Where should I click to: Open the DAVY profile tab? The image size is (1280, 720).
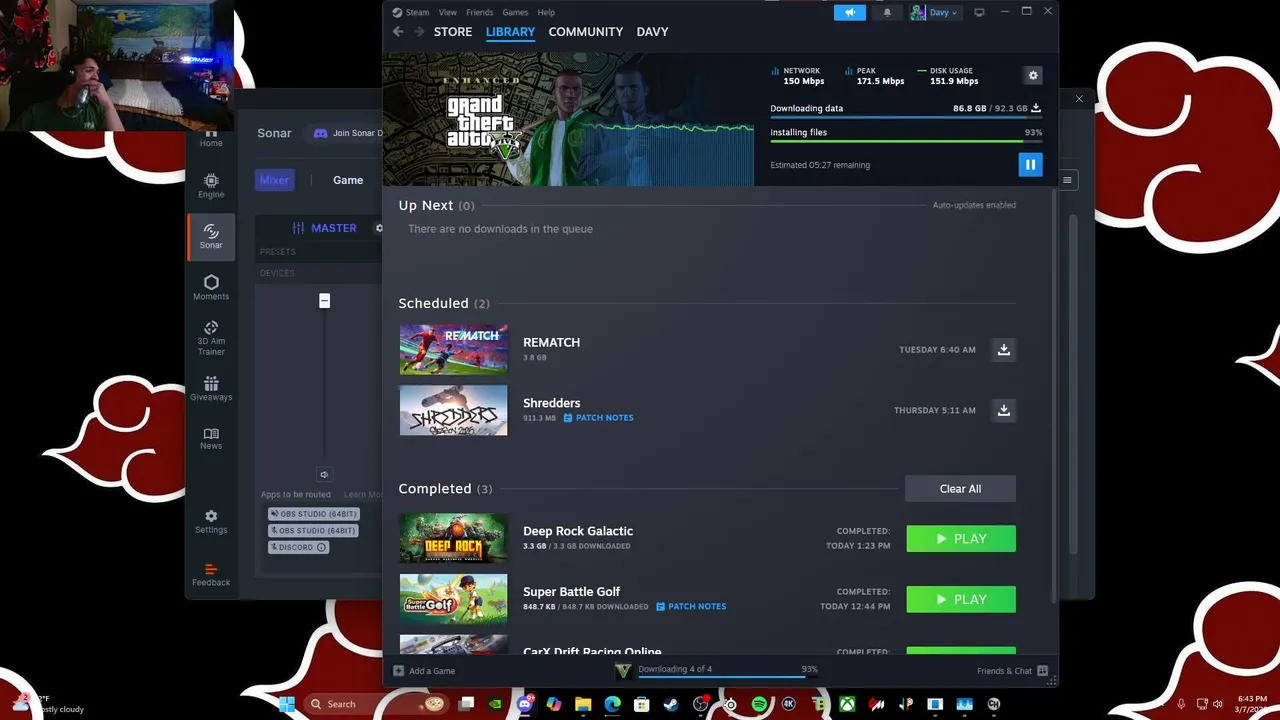[652, 32]
